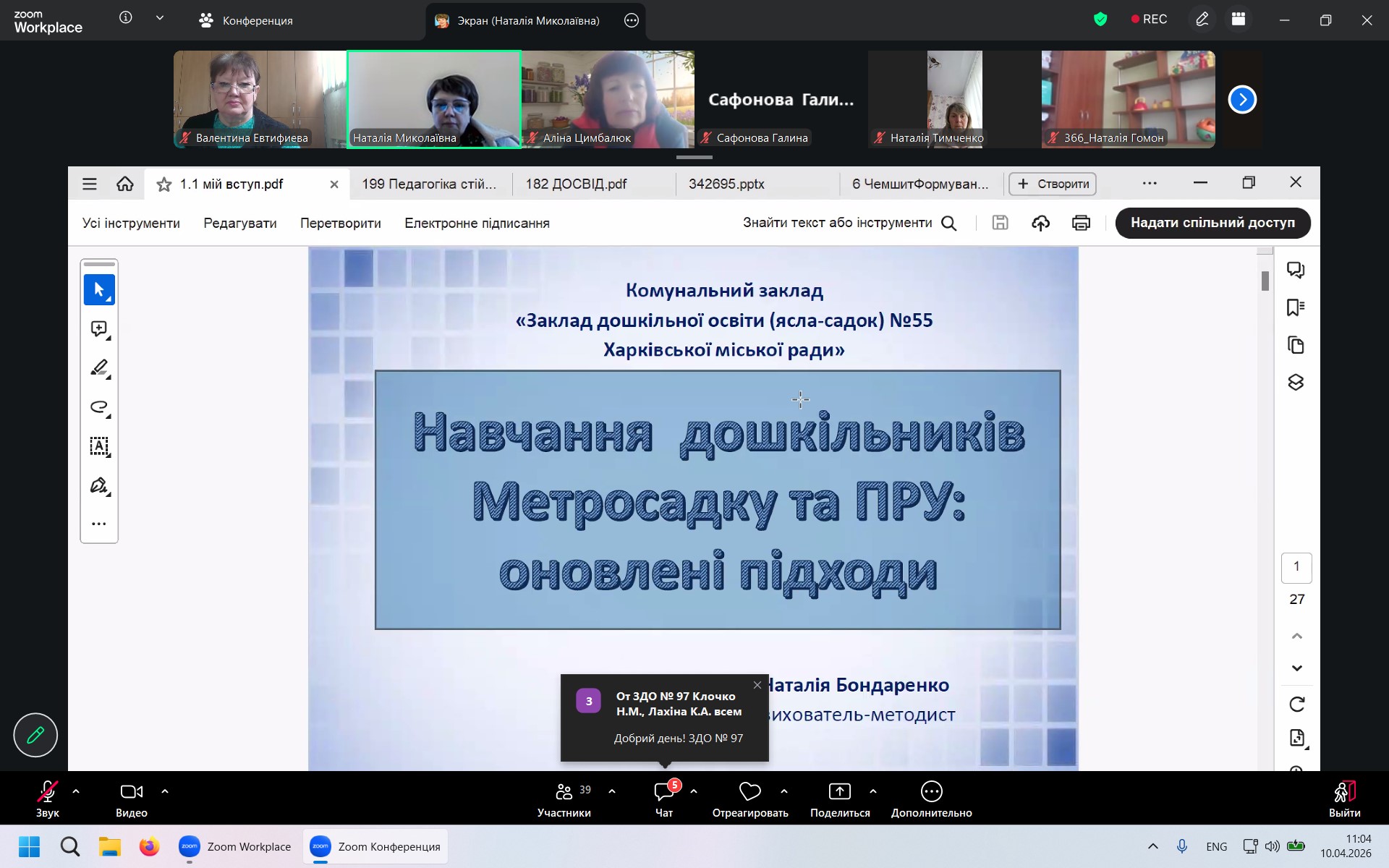The image size is (1389, 868).
Task: Switch to the 182 ДОСВІД.pdf tab
Action: coord(577,184)
